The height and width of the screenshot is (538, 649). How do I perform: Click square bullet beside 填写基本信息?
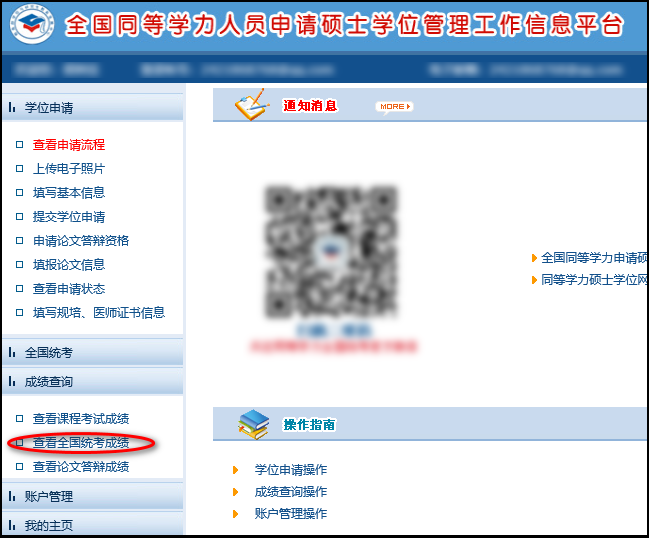(19, 192)
